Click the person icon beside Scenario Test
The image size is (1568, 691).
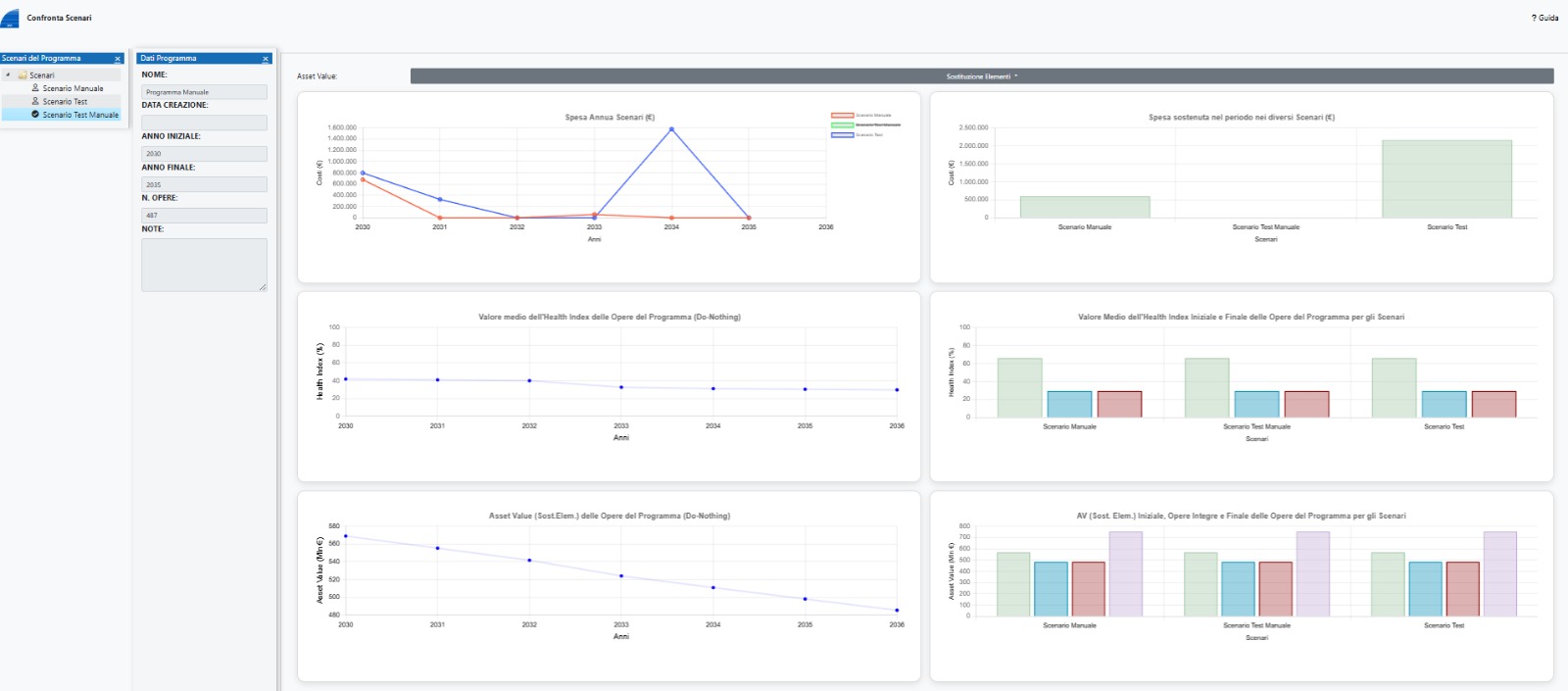tap(35, 101)
